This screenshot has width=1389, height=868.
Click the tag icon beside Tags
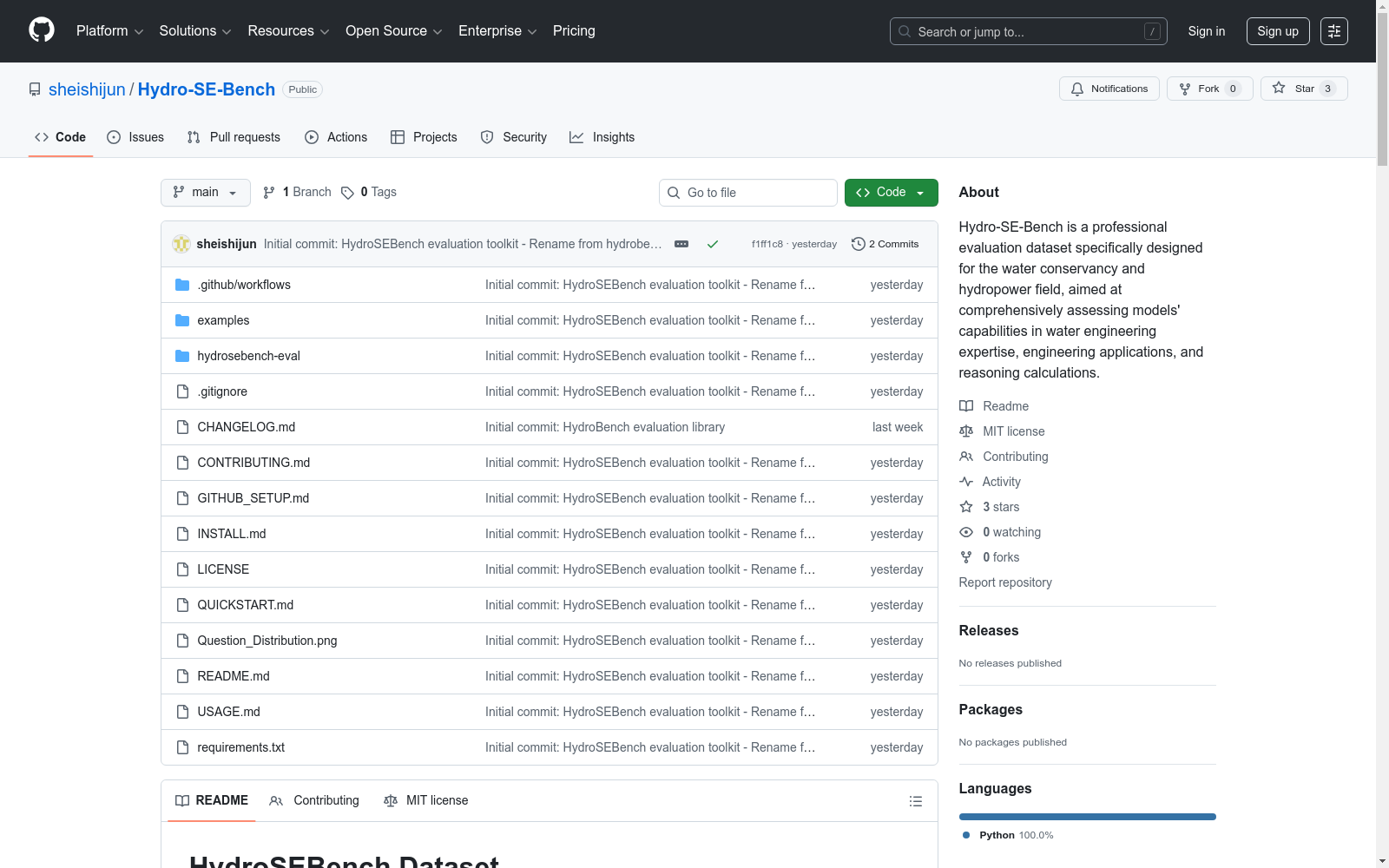tap(347, 193)
